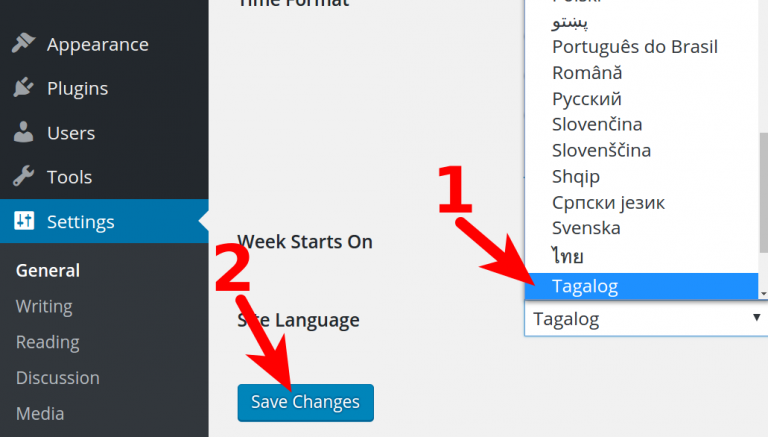
Task: Open Media settings page
Action: (40, 413)
